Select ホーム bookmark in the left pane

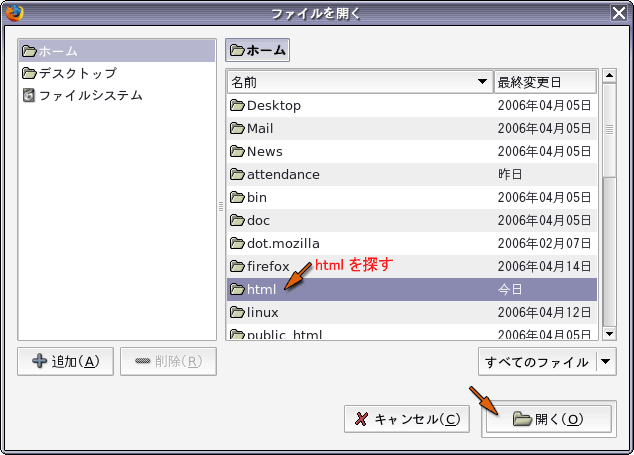(117, 51)
